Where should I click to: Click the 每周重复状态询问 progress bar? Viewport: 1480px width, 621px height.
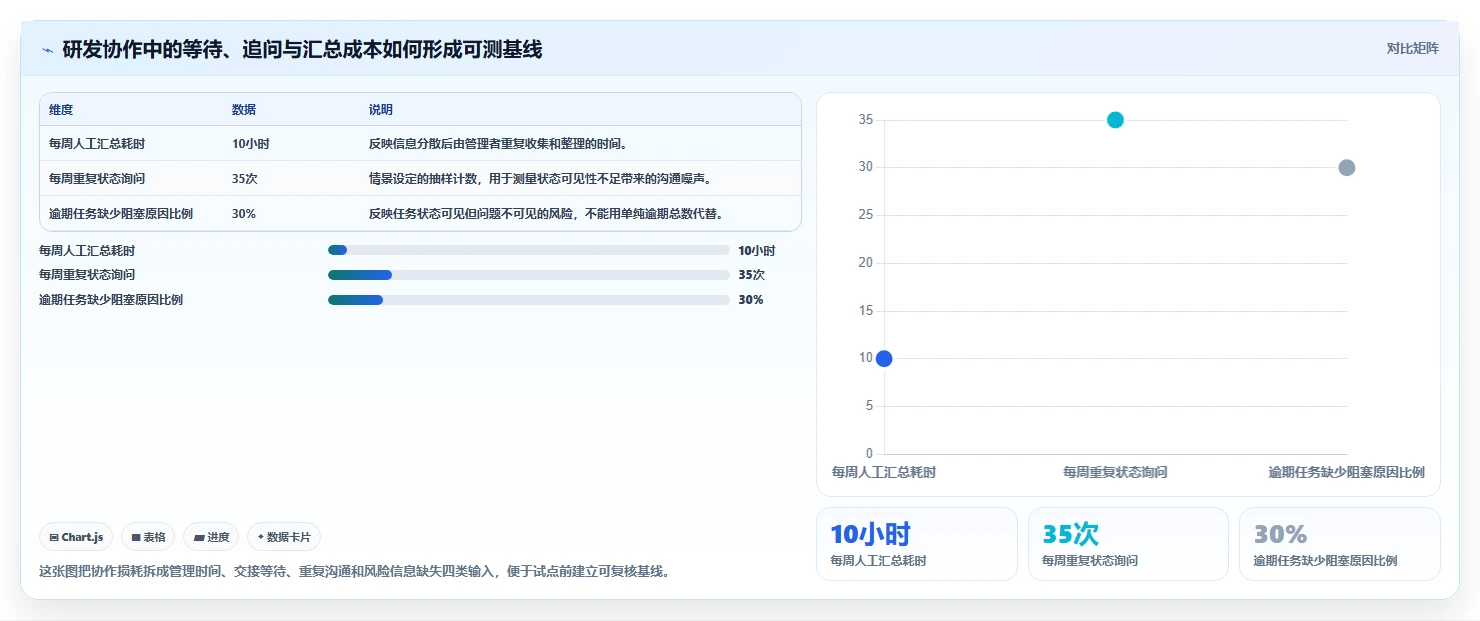coord(529,275)
